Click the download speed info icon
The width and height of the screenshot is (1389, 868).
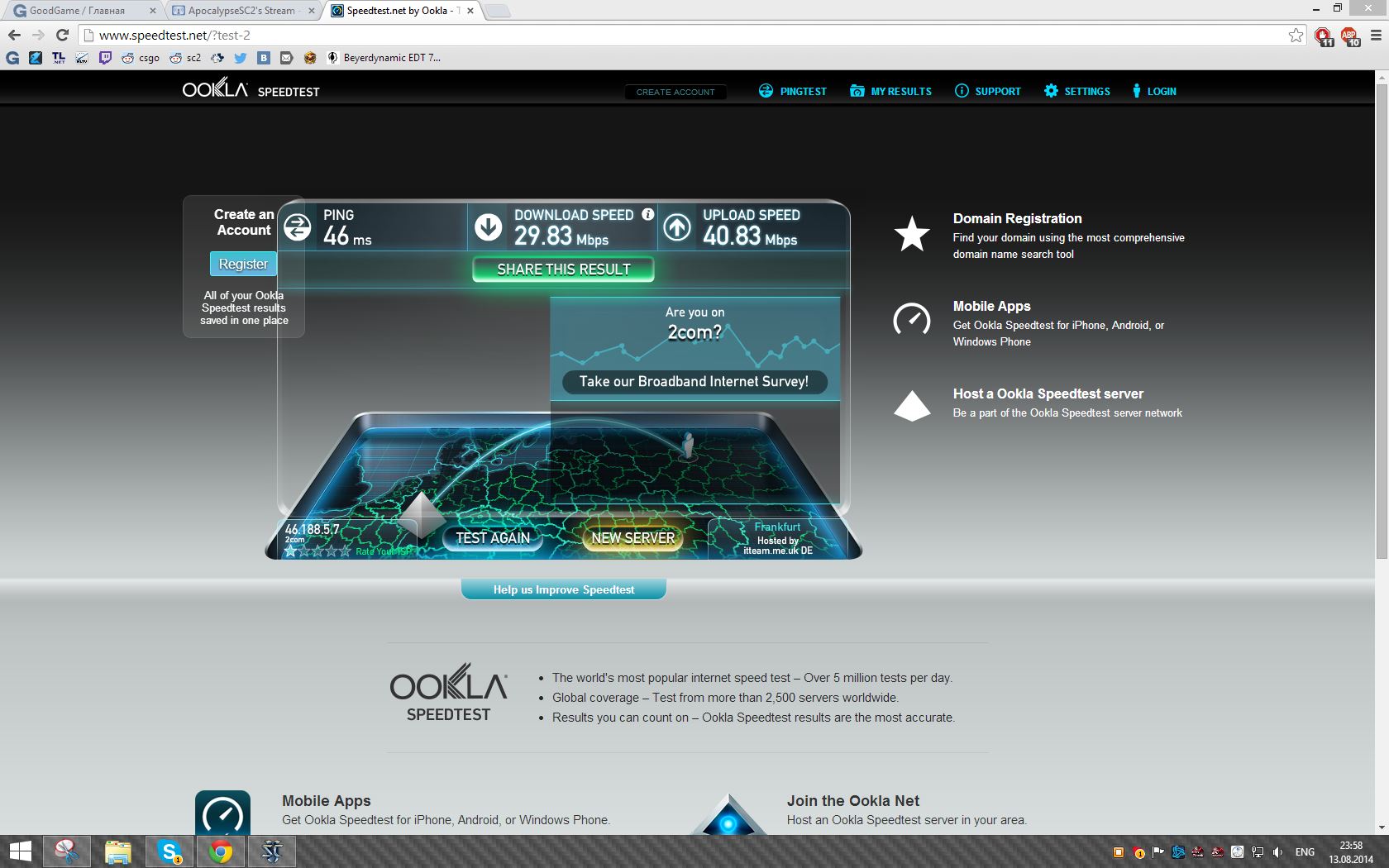tap(648, 214)
